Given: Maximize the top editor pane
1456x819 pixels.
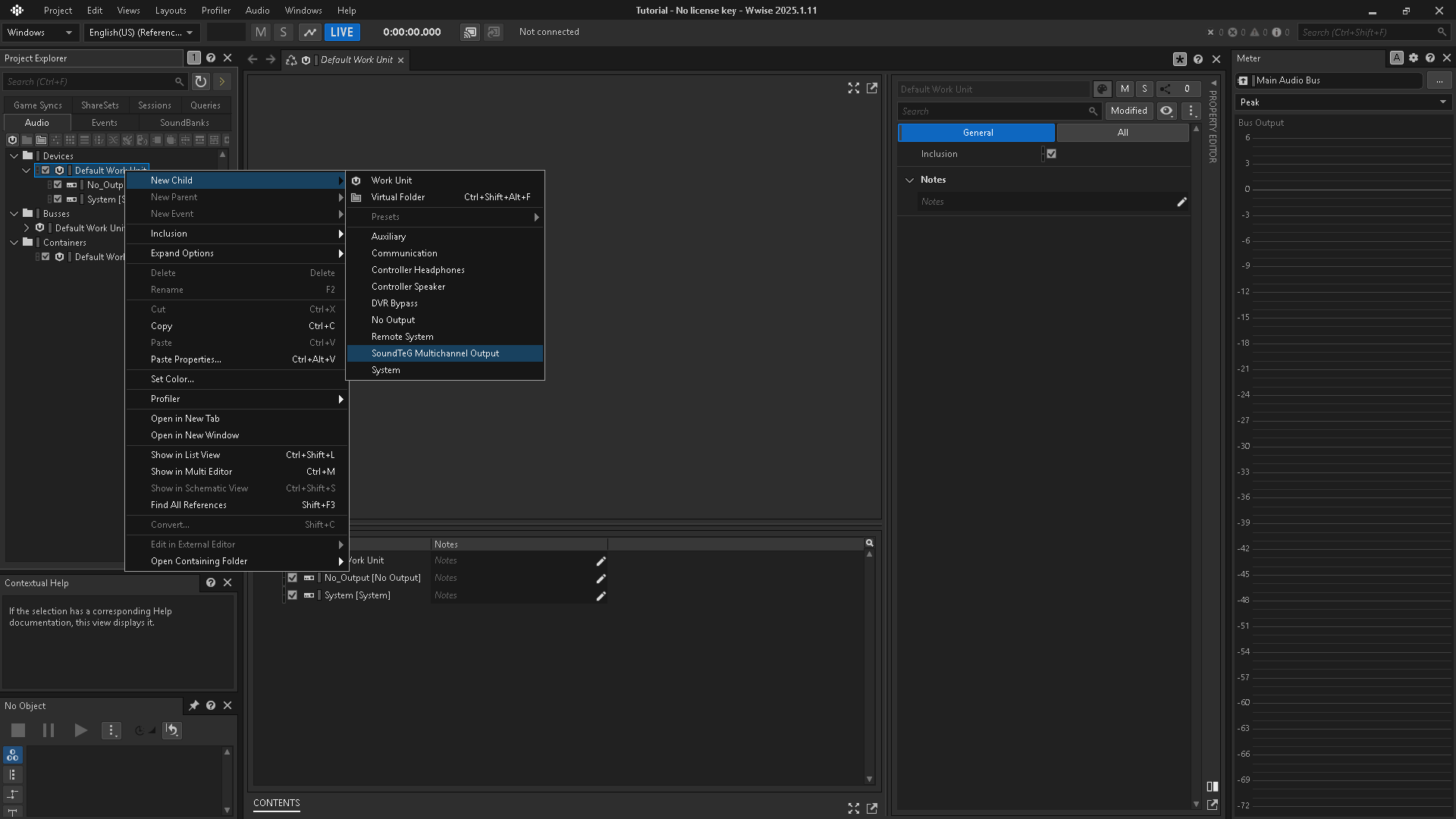Looking at the screenshot, I should (x=854, y=88).
